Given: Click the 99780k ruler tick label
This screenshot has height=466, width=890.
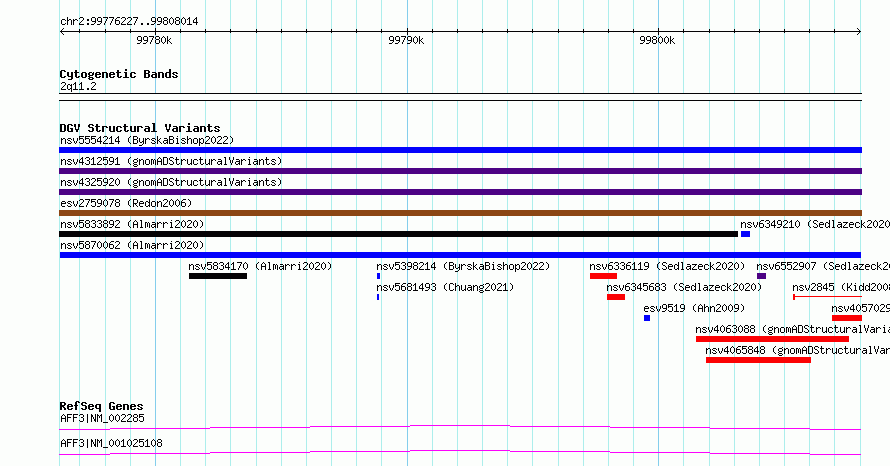Looking at the screenshot, I should click(x=154, y=40).
